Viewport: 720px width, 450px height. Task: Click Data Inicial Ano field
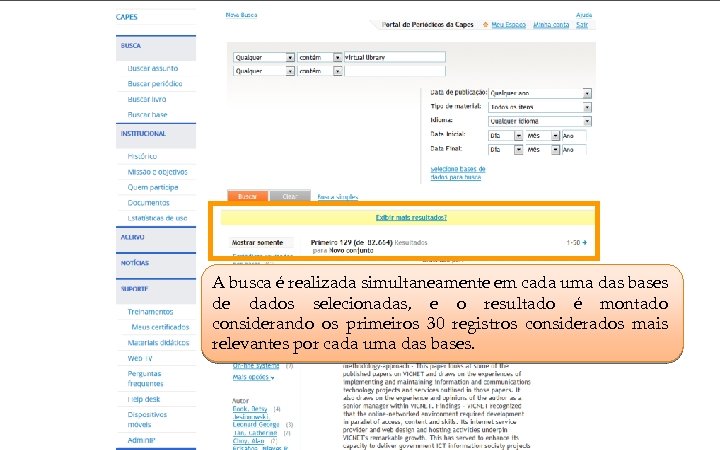pos(574,136)
